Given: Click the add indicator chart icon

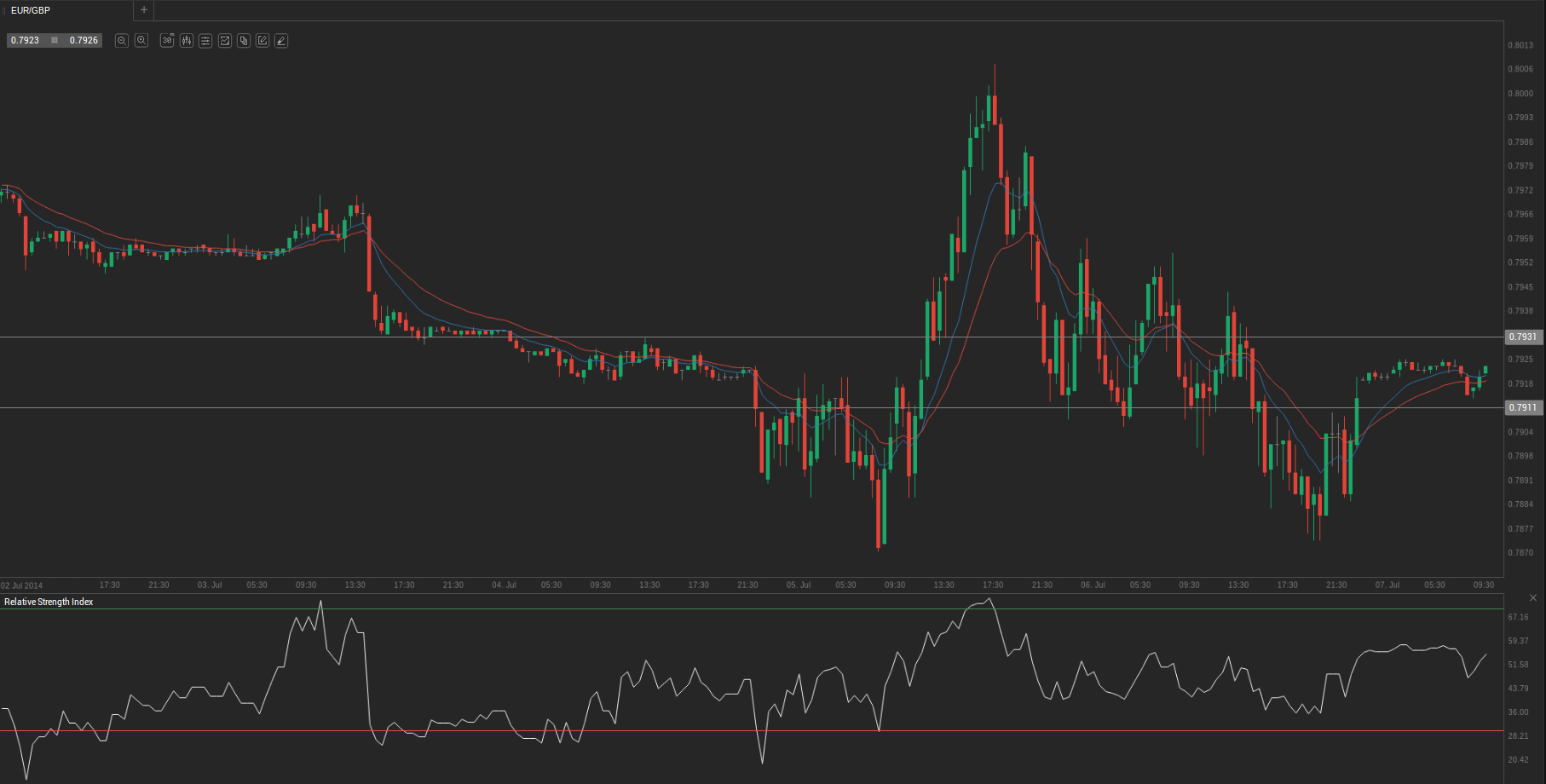Looking at the screenshot, I should coord(225,41).
